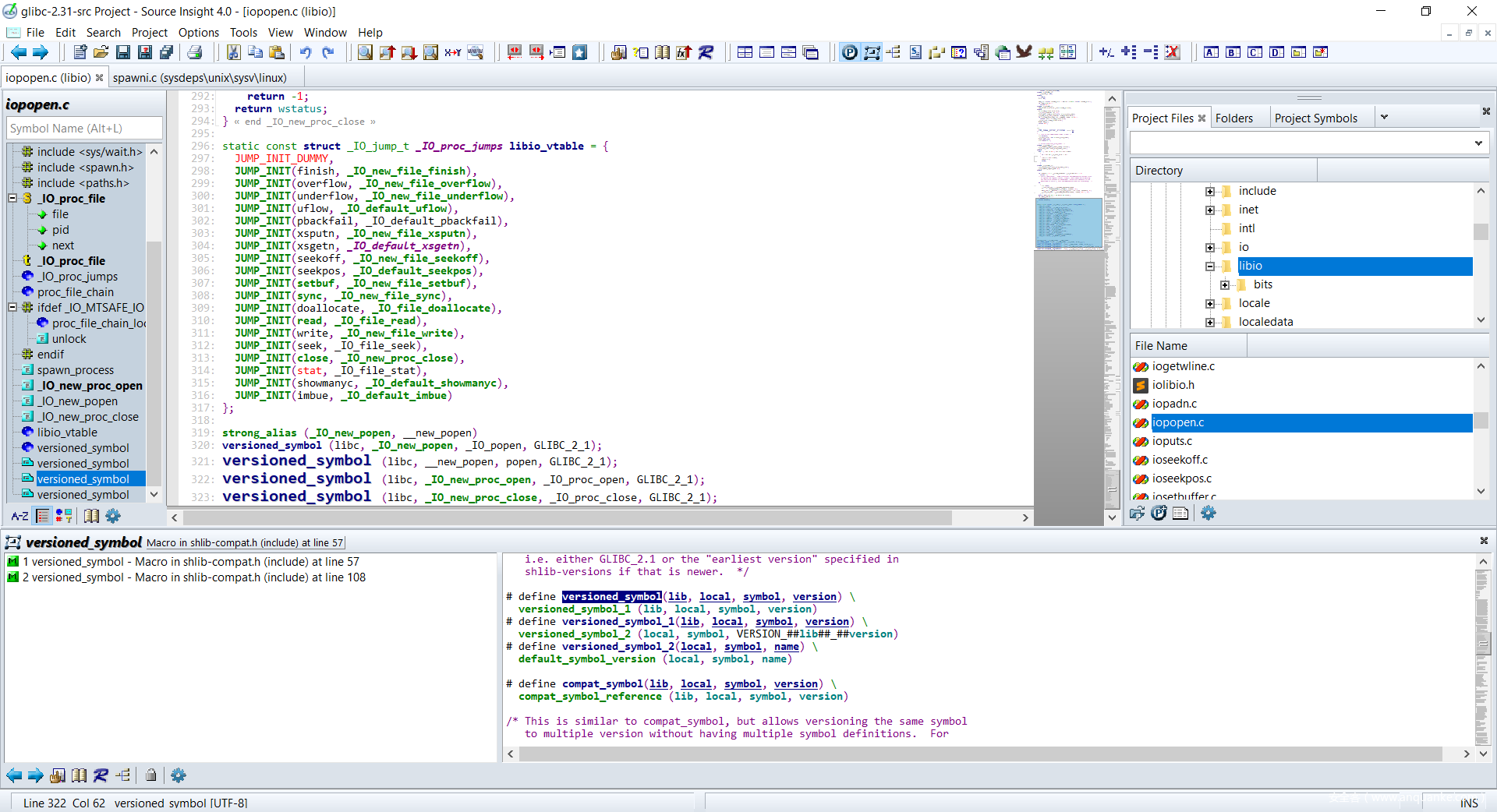
Task: Cut selection with the scissors icon
Action: click(233, 52)
